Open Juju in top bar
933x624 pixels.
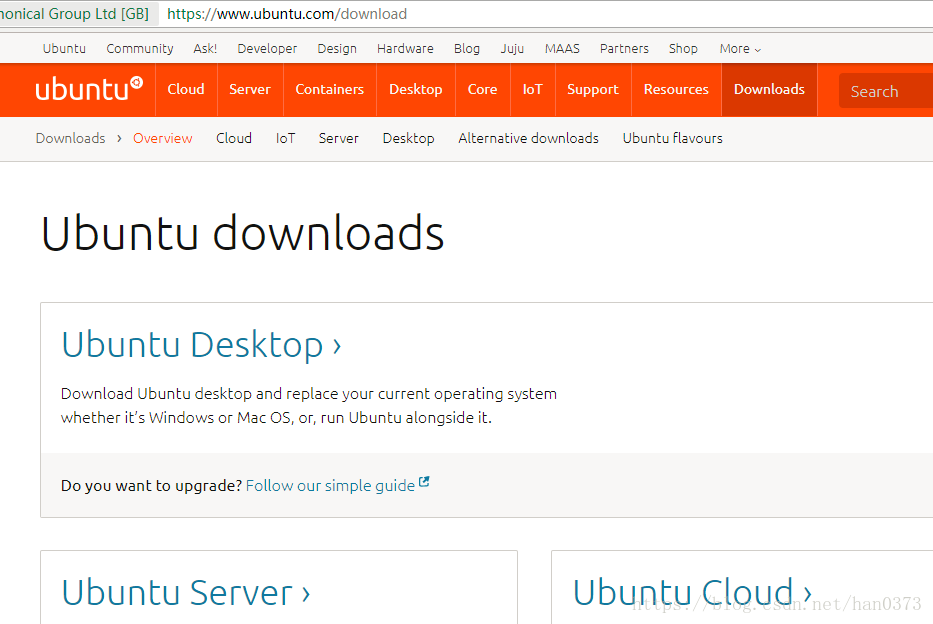coord(512,49)
